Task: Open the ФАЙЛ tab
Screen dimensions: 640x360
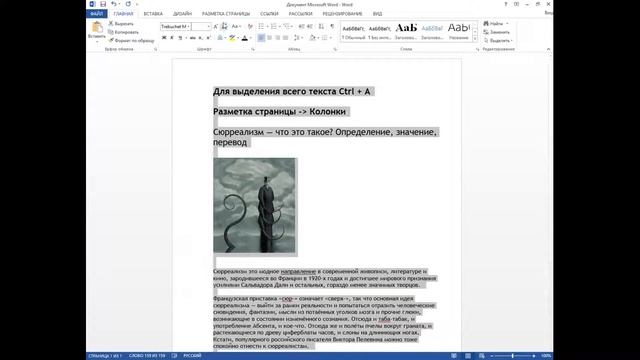Action: pos(97,14)
